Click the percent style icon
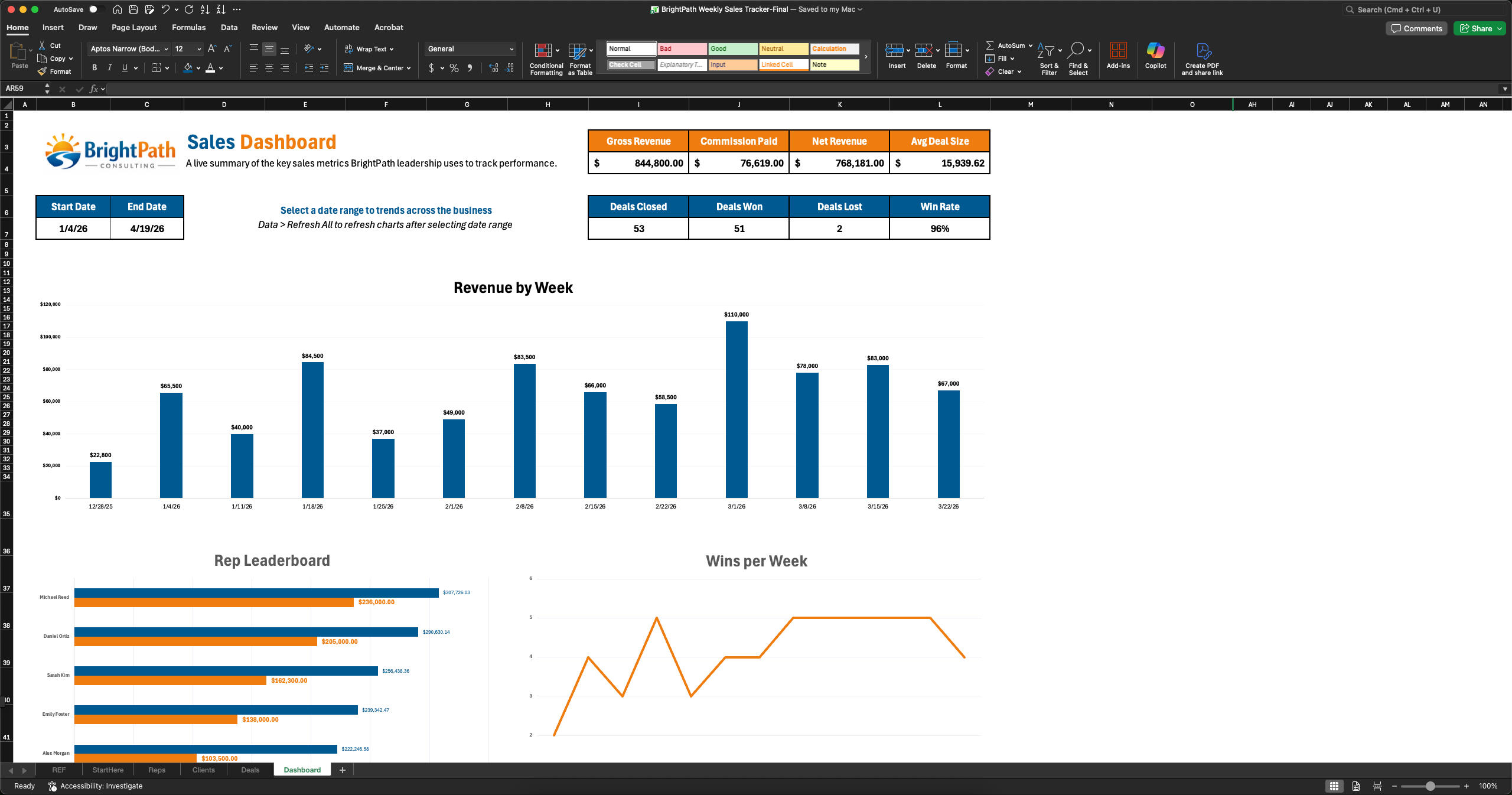 pyautogui.click(x=454, y=69)
